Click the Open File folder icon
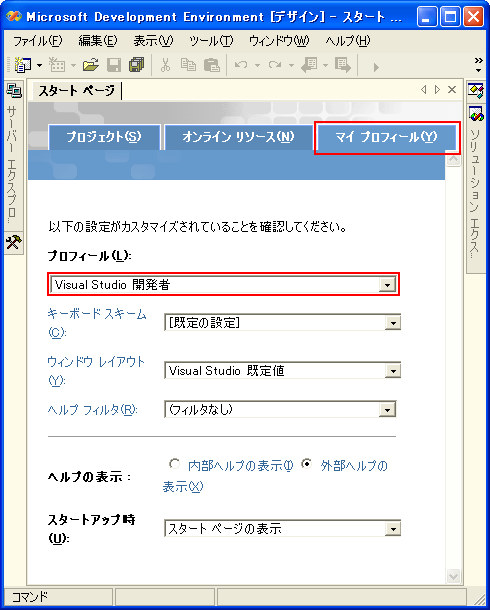 (x=91, y=65)
